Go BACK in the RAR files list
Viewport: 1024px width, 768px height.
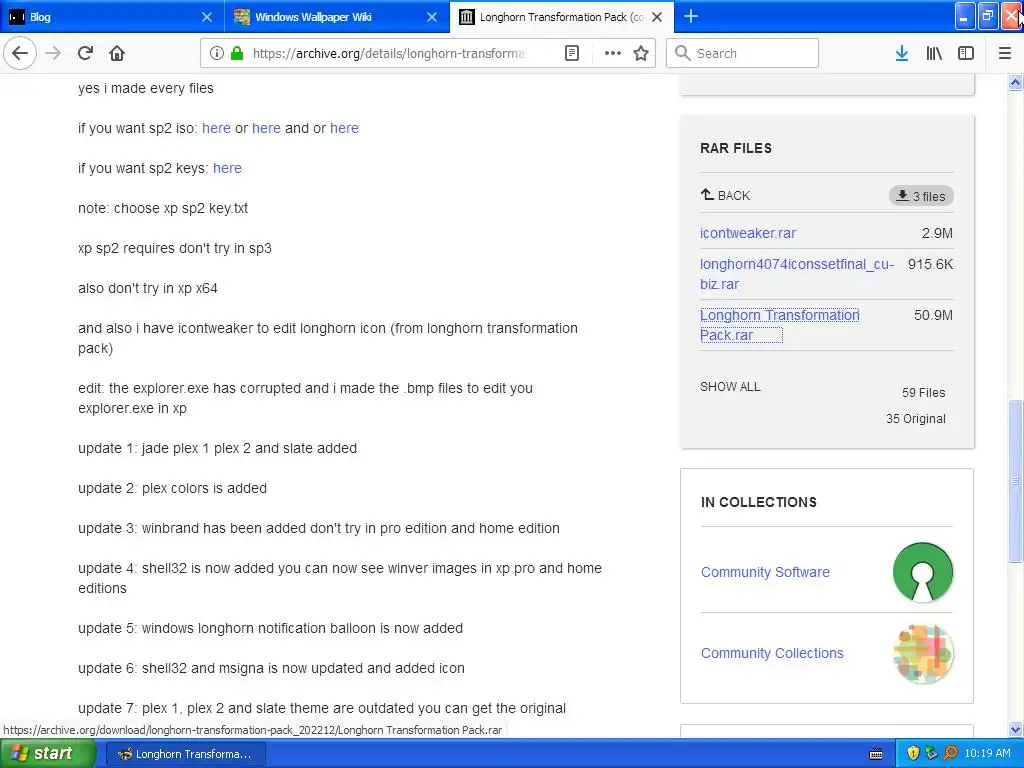tap(726, 195)
